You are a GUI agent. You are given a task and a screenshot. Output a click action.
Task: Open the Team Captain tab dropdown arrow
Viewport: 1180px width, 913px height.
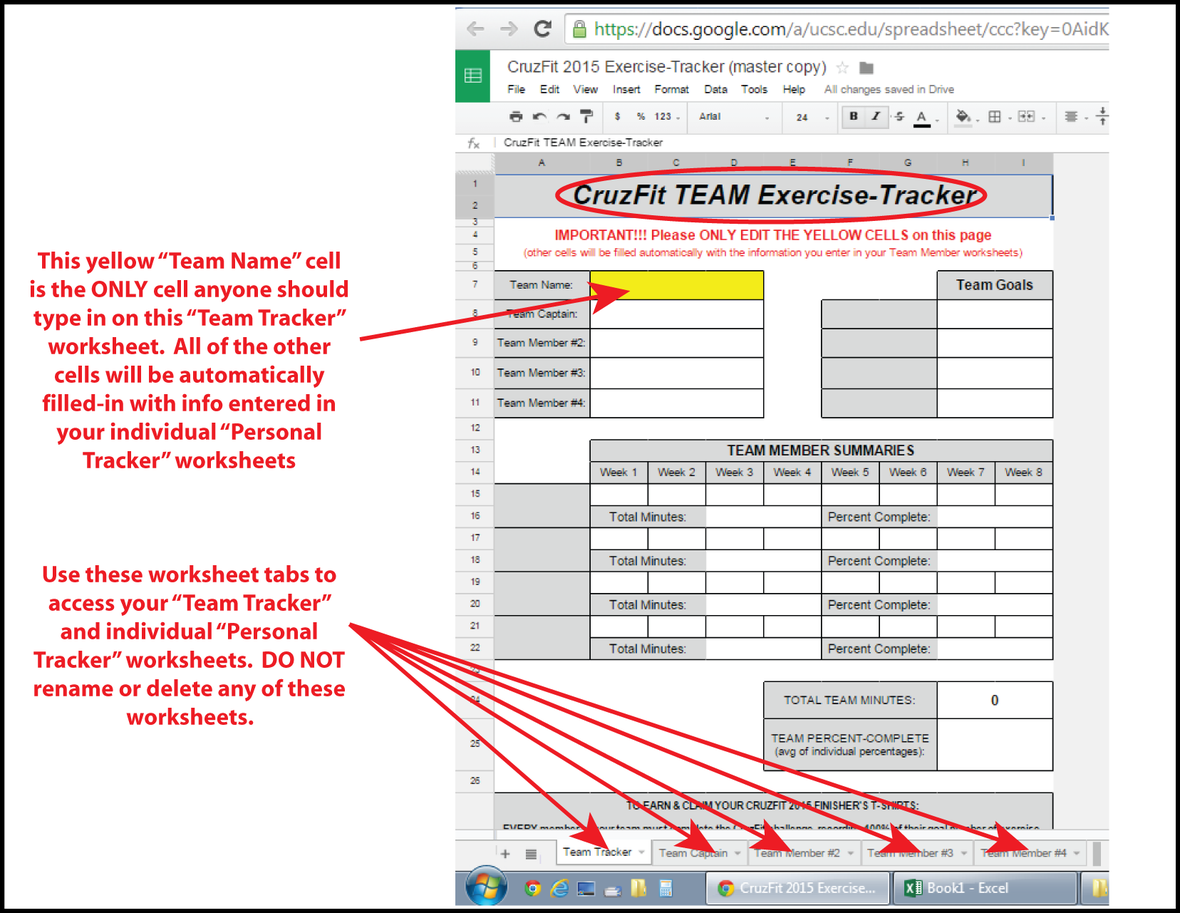click(x=738, y=853)
